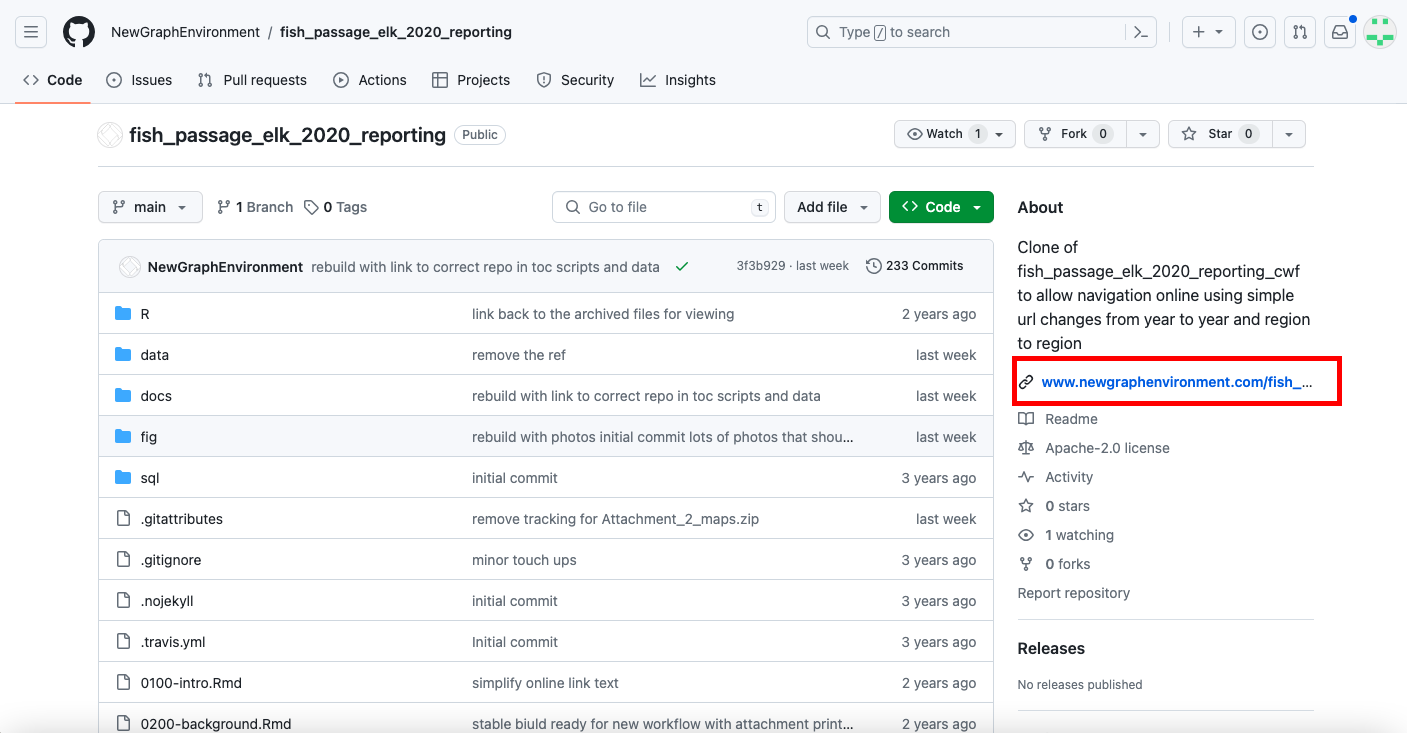Click the GitHub octocat logo
Image resolution: width=1407 pixels, height=733 pixels.
79,32
